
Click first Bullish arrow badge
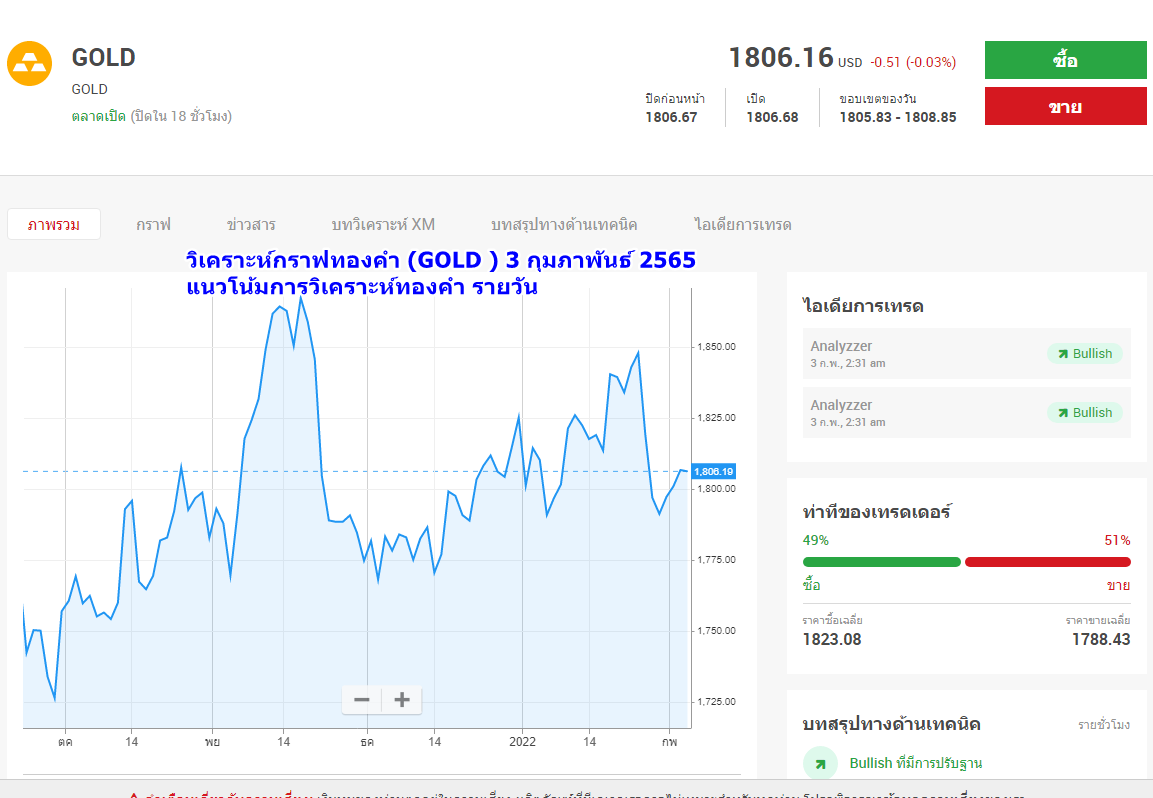[x=1085, y=353]
